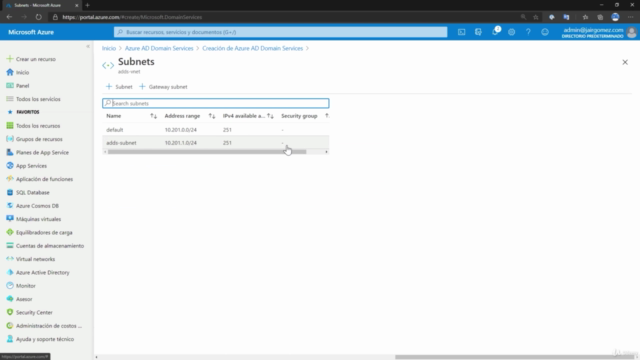Focus the Buscar recursos search bar
The height and width of the screenshot is (360, 640).
click(280, 32)
